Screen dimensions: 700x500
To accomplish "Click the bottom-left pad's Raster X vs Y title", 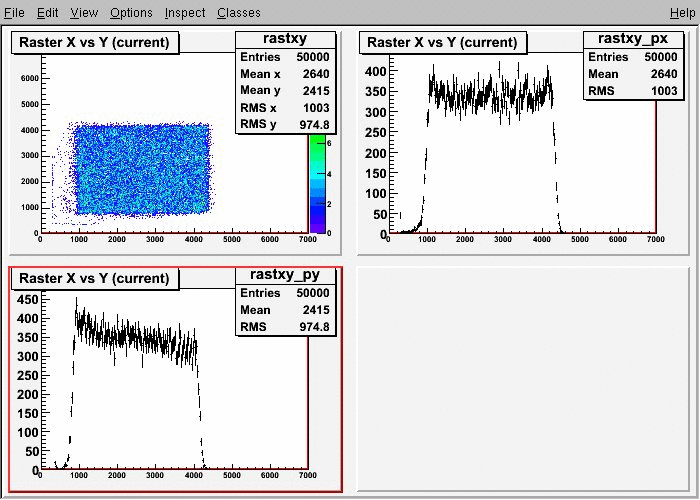I will point(95,278).
